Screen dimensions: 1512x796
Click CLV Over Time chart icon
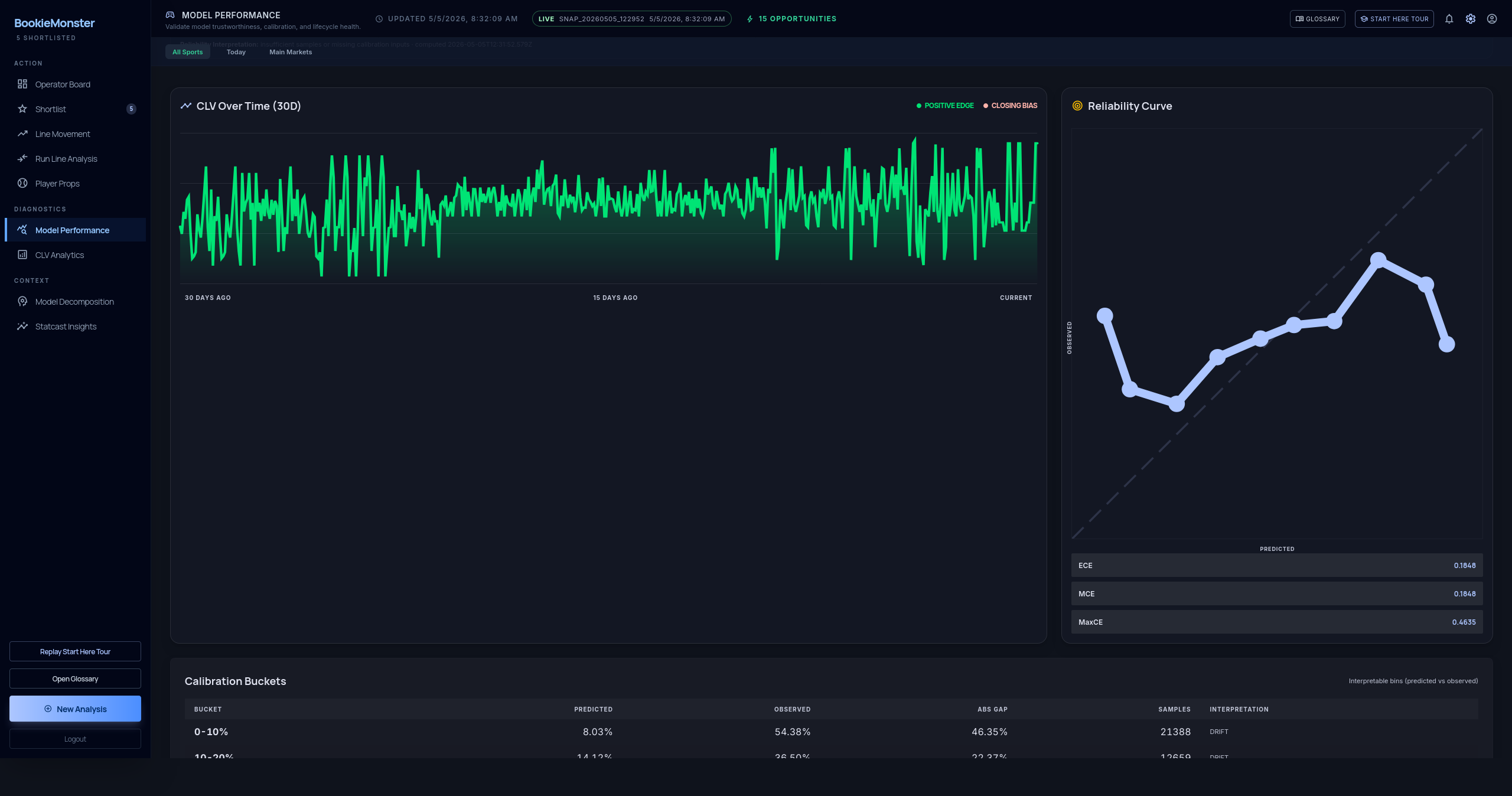[186, 106]
